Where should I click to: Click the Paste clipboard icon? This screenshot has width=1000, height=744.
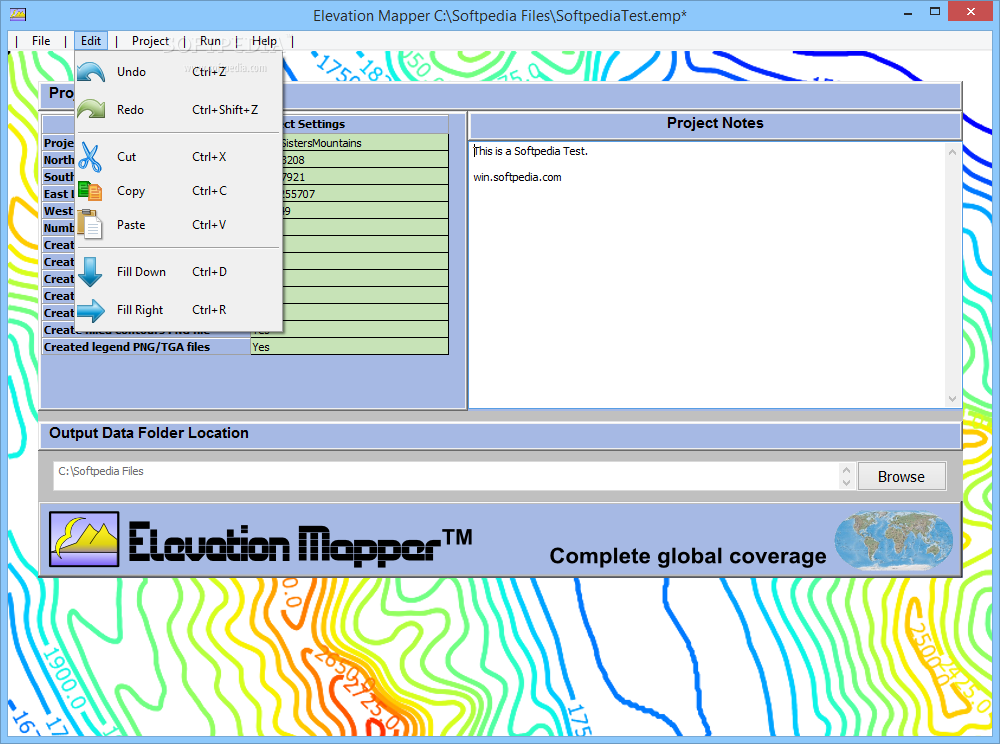(x=90, y=224)
